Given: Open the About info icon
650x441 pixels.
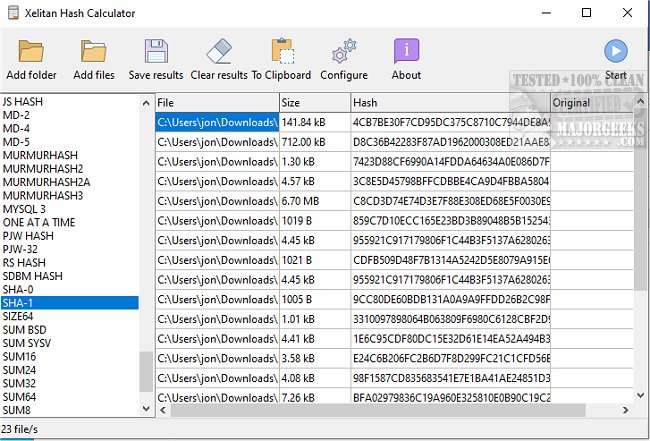Looking at the screenshot, I should point(406,51).
